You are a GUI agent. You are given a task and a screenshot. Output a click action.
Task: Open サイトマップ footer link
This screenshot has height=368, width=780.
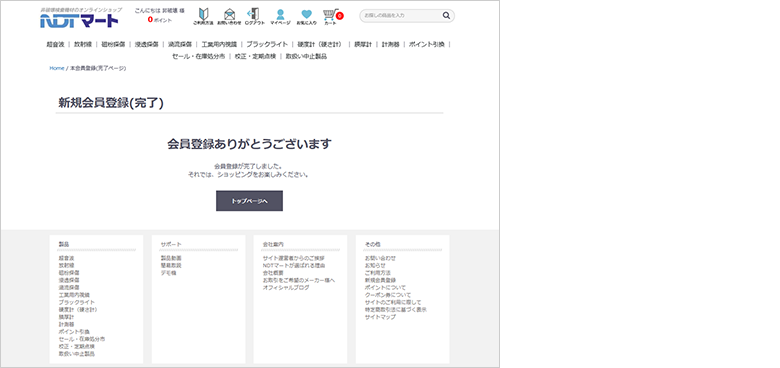(381, 317)
